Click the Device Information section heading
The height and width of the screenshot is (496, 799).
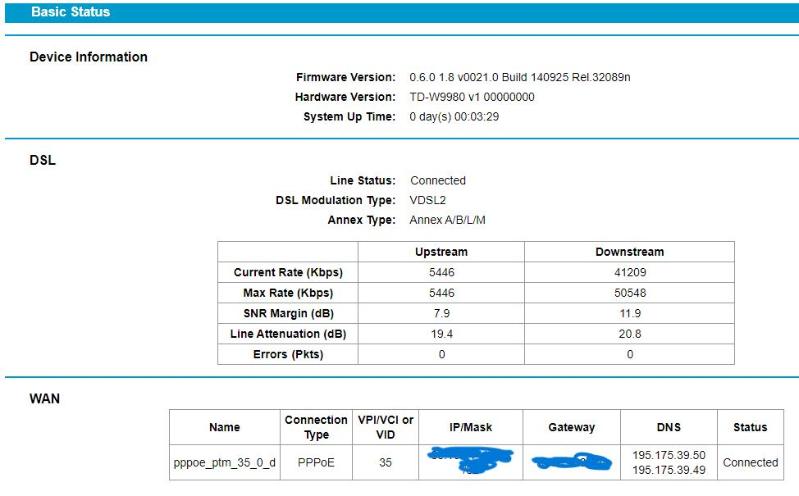coord(89,57)
